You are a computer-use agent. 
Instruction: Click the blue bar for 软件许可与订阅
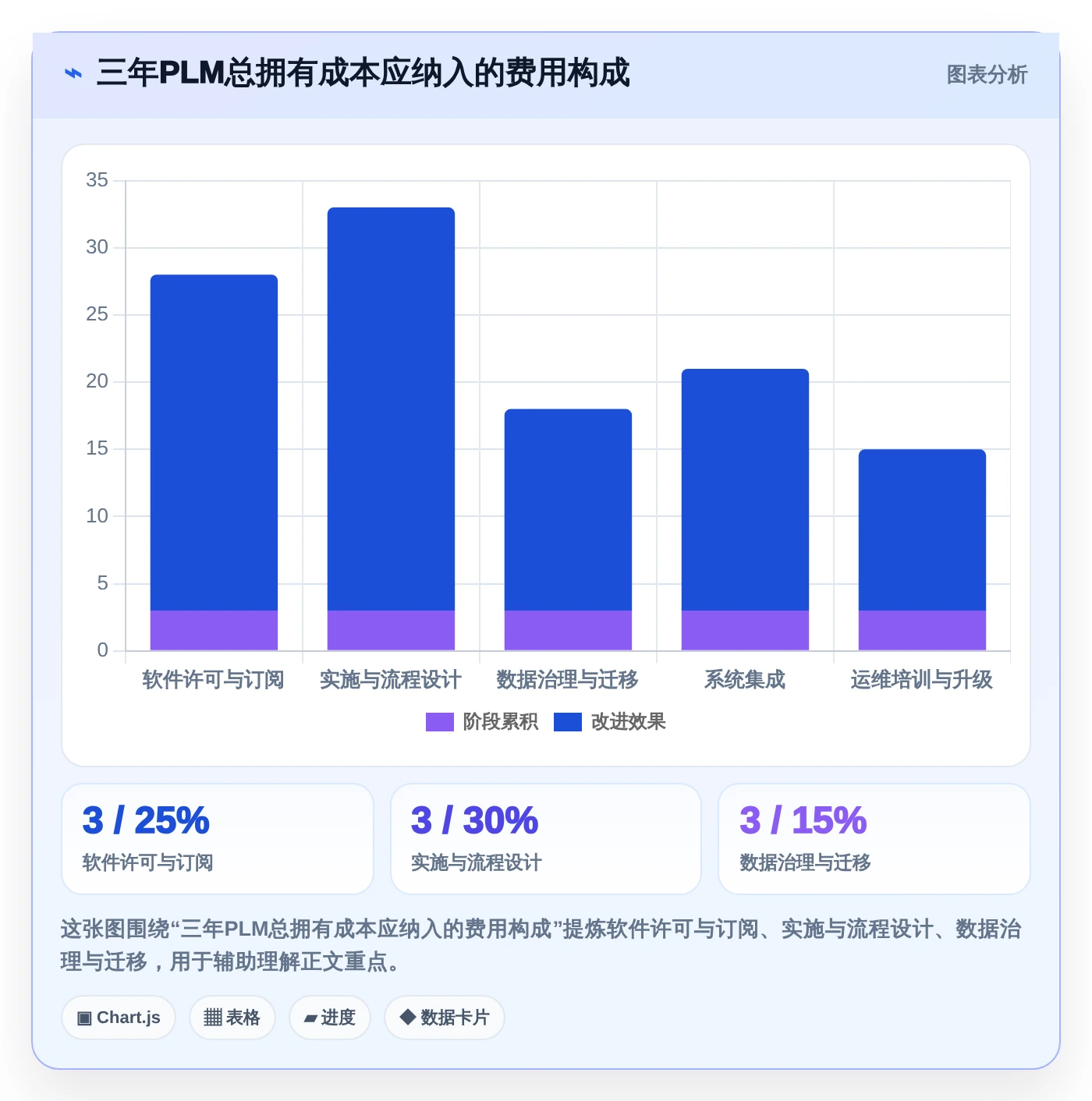tap(214, 442)
